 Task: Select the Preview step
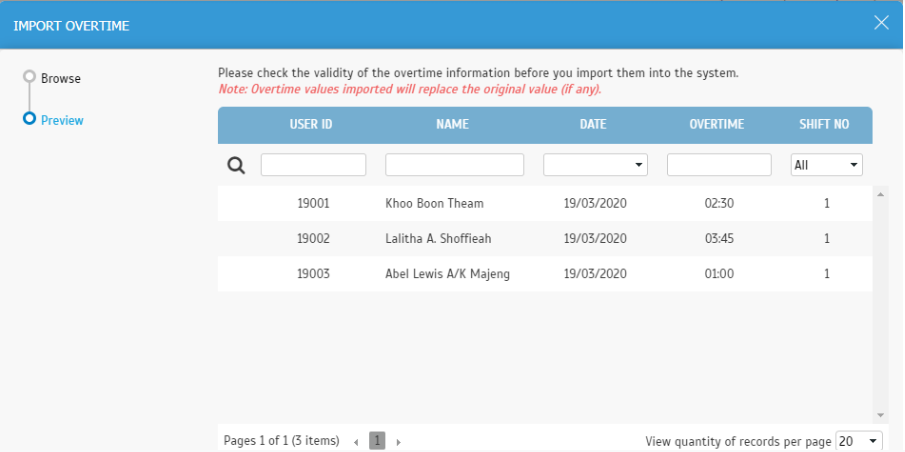[62, 120]
